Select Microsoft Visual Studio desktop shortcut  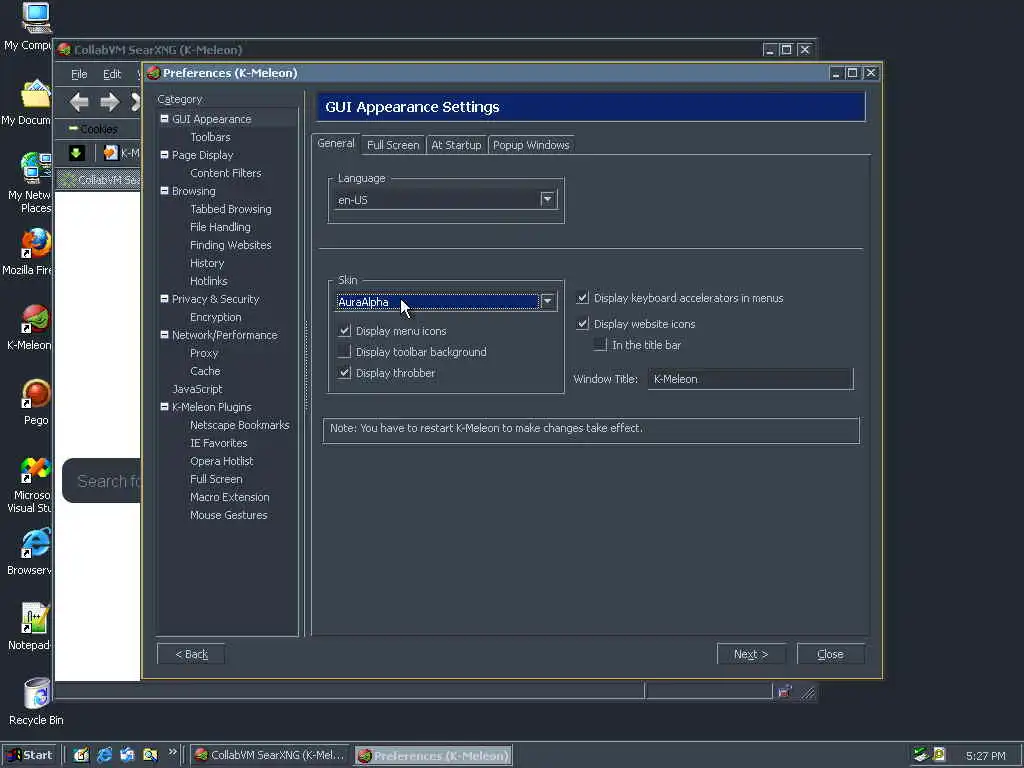[x=35, y=469]
